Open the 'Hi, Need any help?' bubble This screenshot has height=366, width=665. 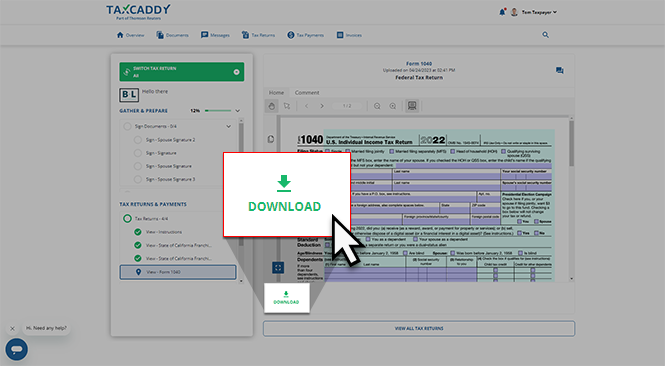coord(46,328)
